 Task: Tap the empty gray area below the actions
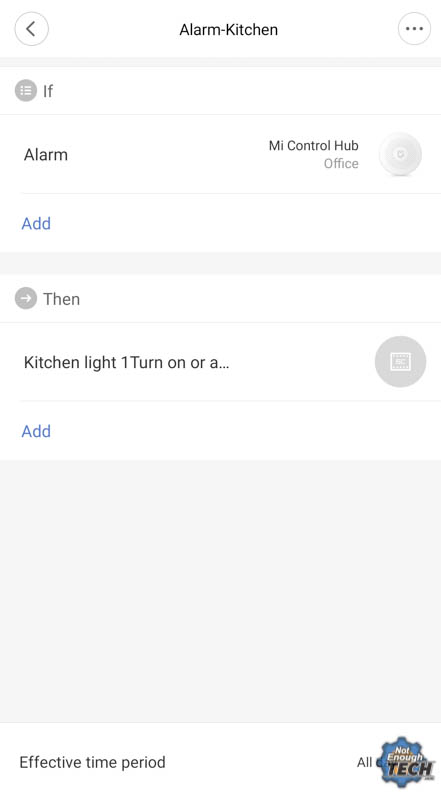(220, 591)
